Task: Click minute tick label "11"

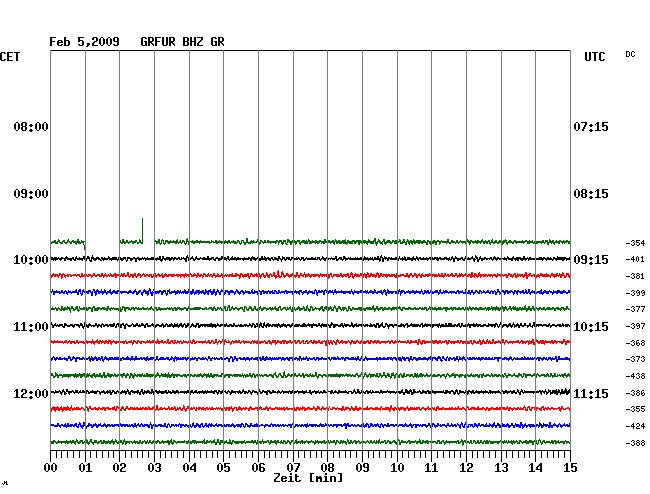Action: (431, 468)
